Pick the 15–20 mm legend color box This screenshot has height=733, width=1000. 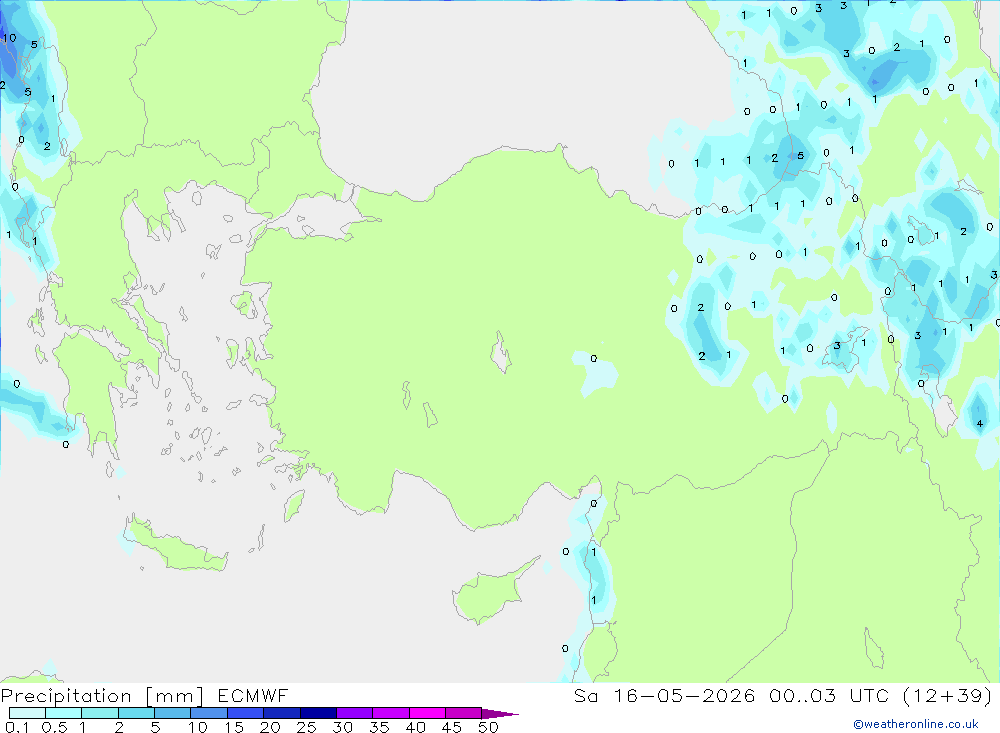[x=246, y=713]
